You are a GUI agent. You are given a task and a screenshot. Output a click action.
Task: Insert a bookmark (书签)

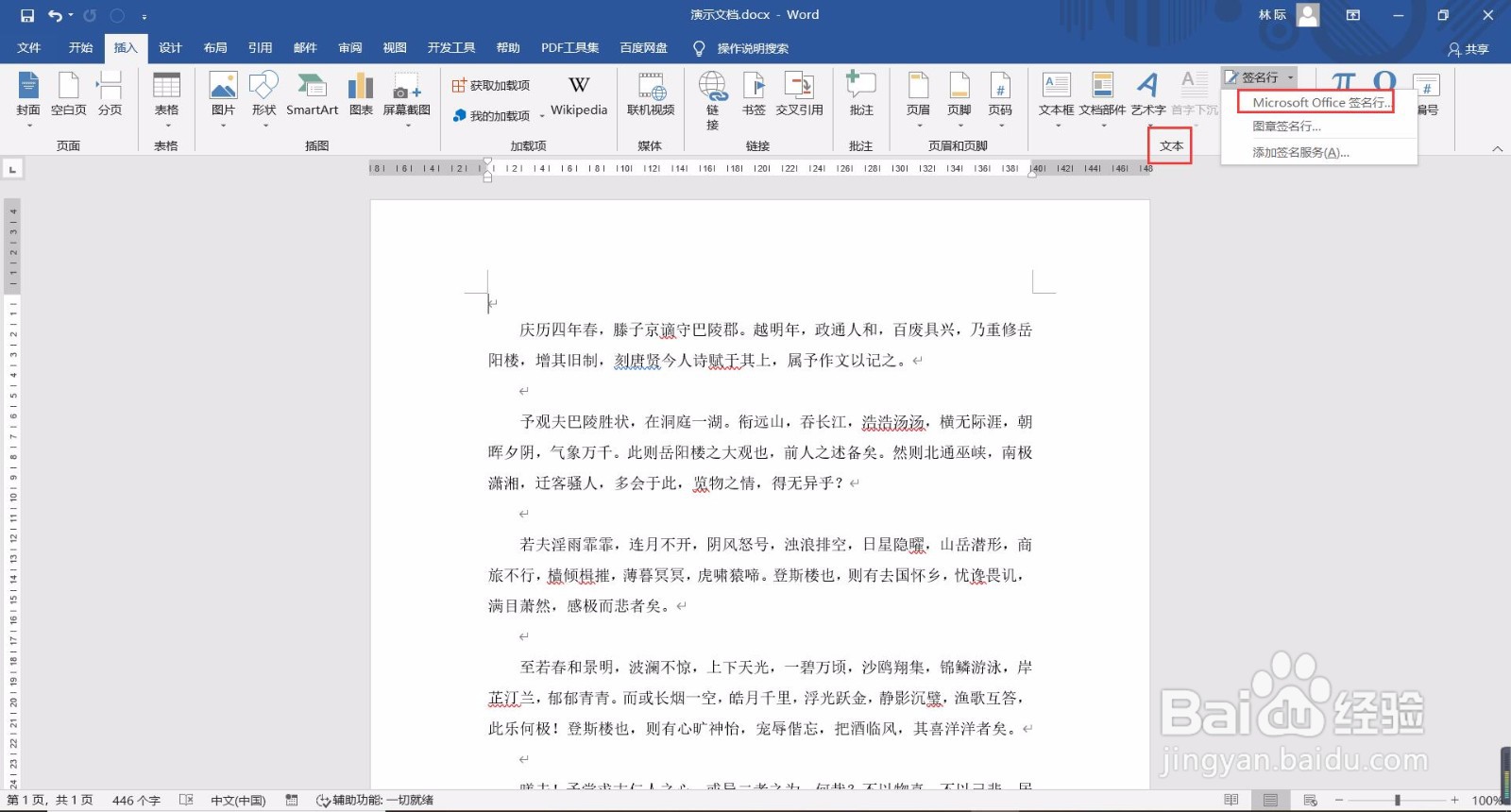coord(754,94)
